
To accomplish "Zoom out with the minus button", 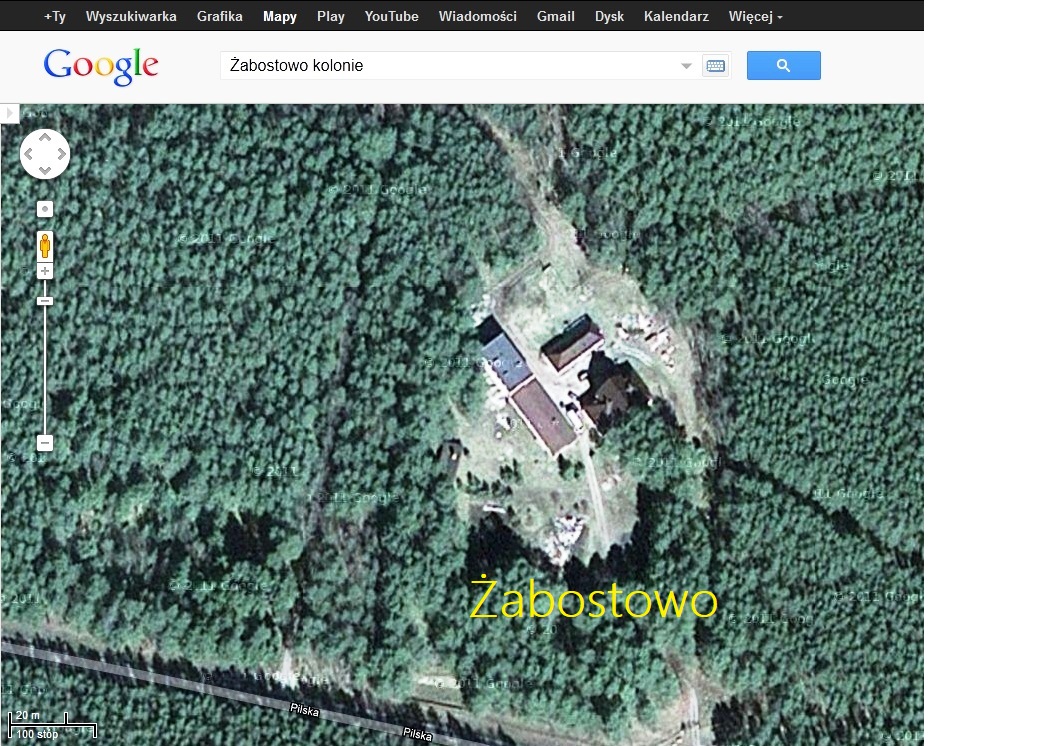I will pos(45,443).
